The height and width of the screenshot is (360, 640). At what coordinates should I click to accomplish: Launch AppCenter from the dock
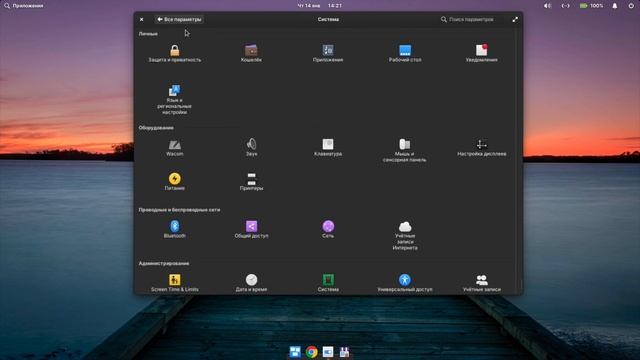pyautogui.click(x=344, y=351)
